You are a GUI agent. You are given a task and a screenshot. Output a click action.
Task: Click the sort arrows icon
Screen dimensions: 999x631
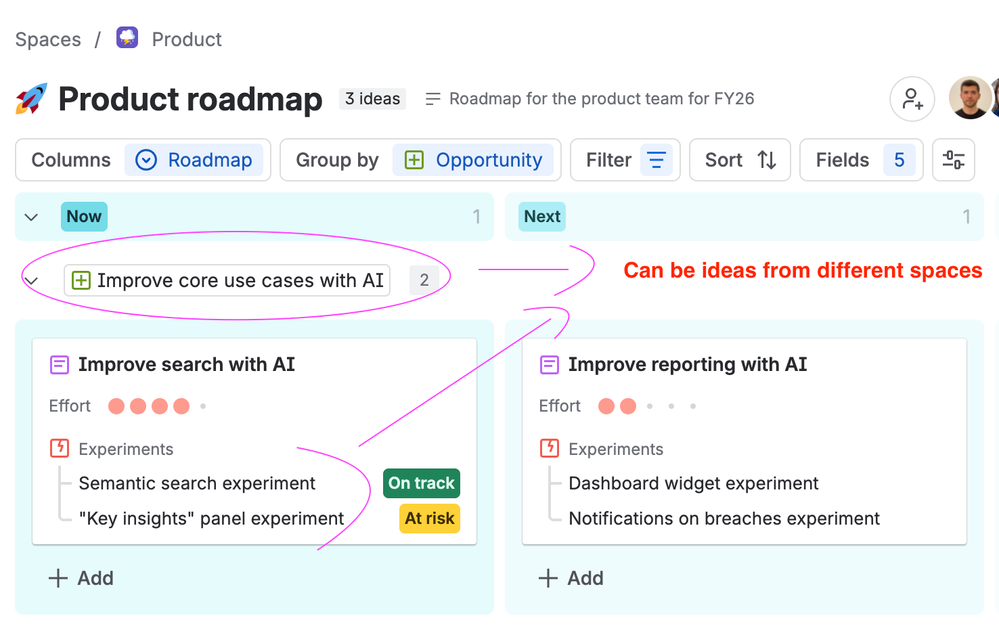coord(766,160)
